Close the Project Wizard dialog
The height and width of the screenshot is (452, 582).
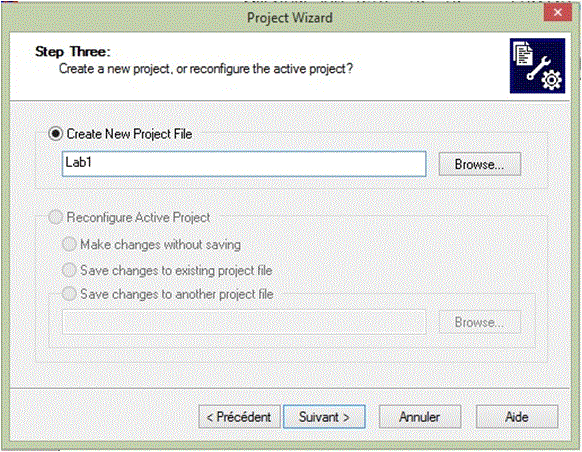click(x=557, y=13)
